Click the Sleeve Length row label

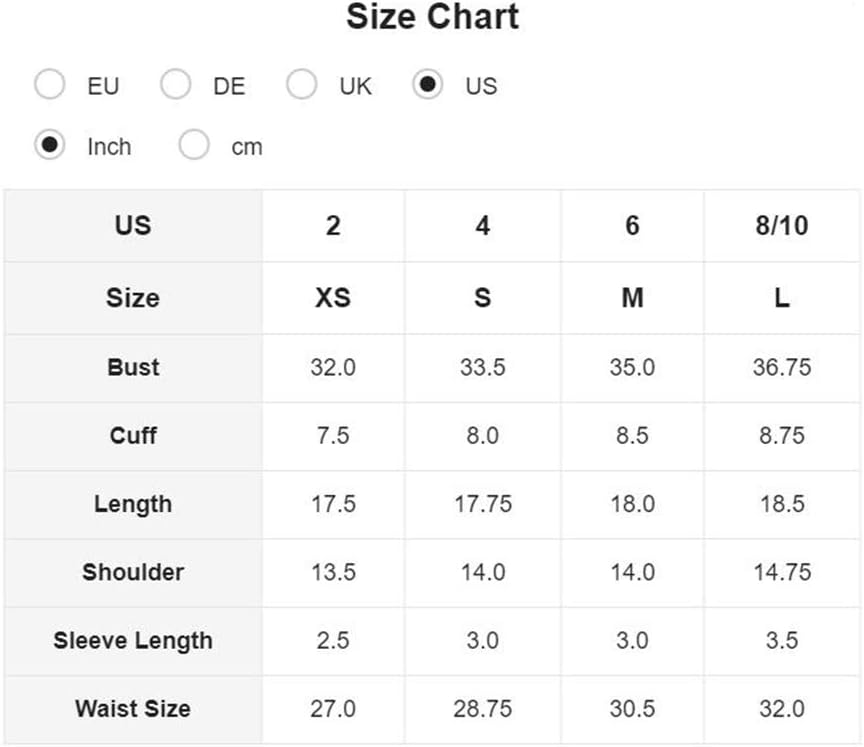133,640
